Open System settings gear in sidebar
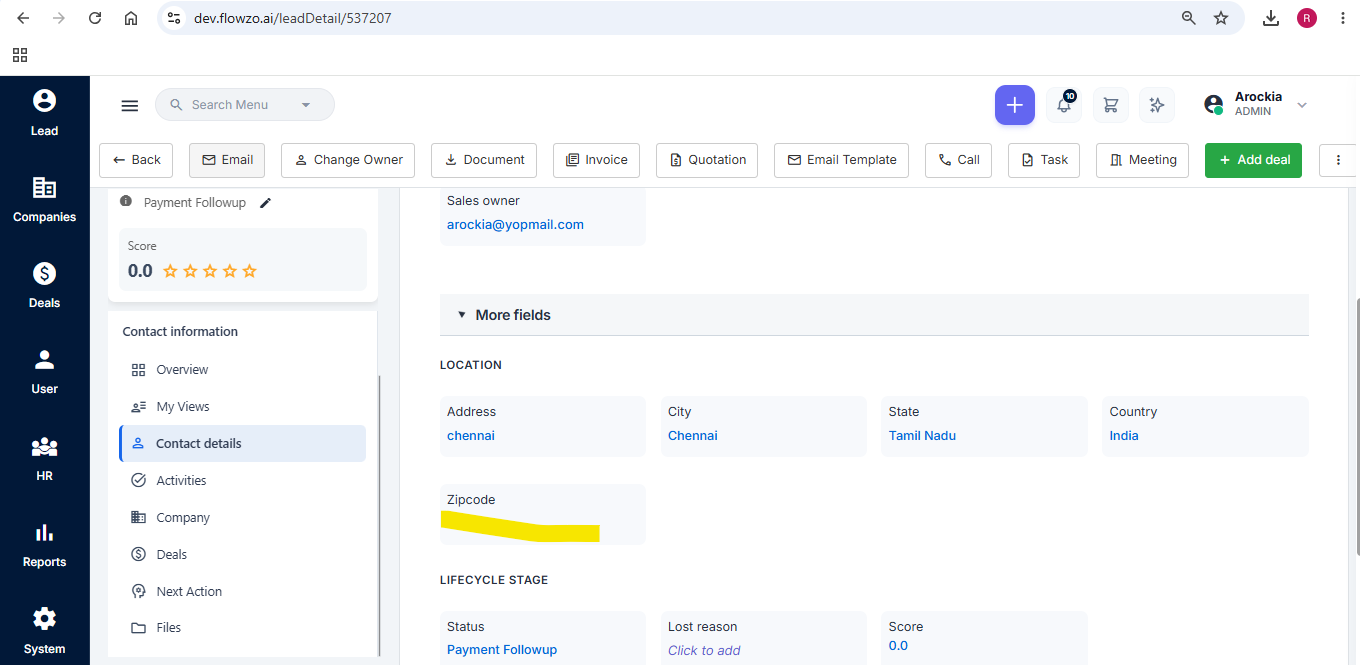 tap(44, 632)
